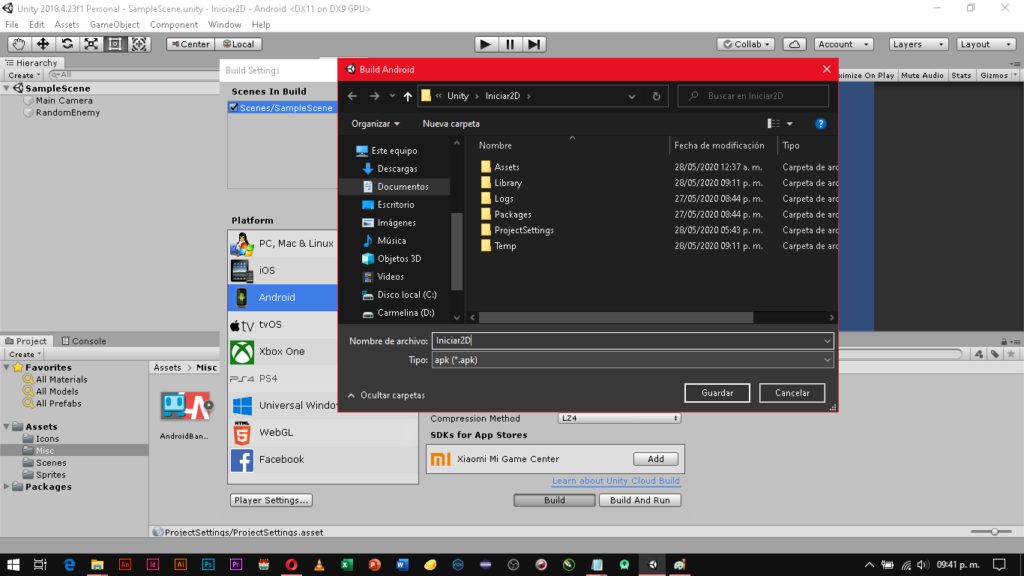
Task: Toggle Pivot Center mode button
Action: coord(190,44)
